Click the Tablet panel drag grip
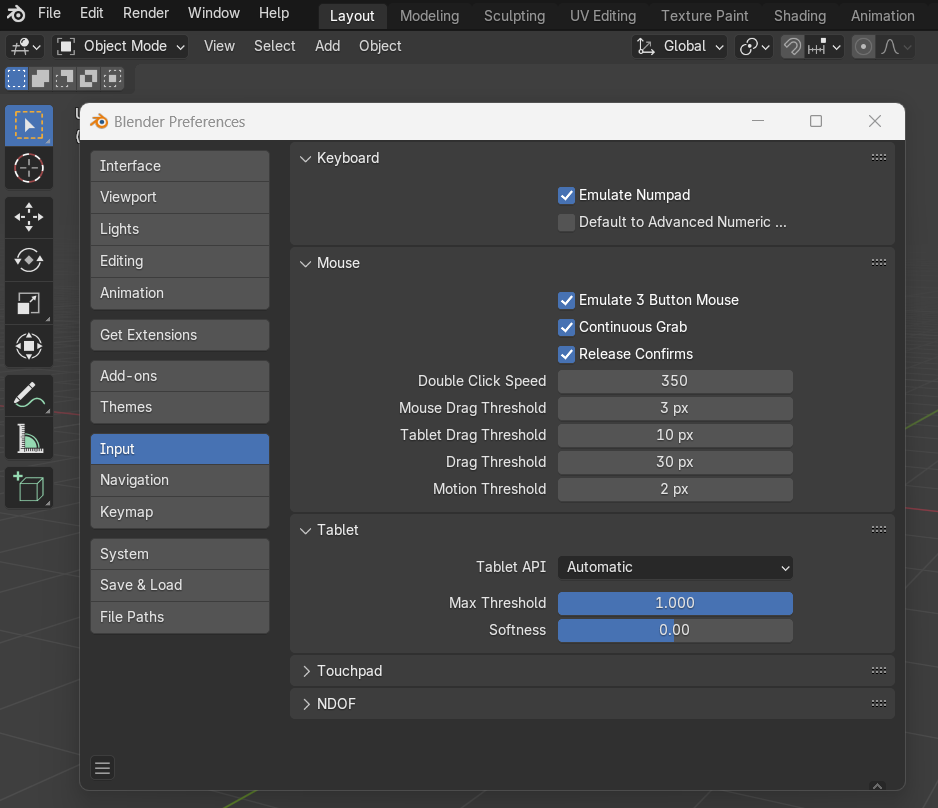 [879, 529]
